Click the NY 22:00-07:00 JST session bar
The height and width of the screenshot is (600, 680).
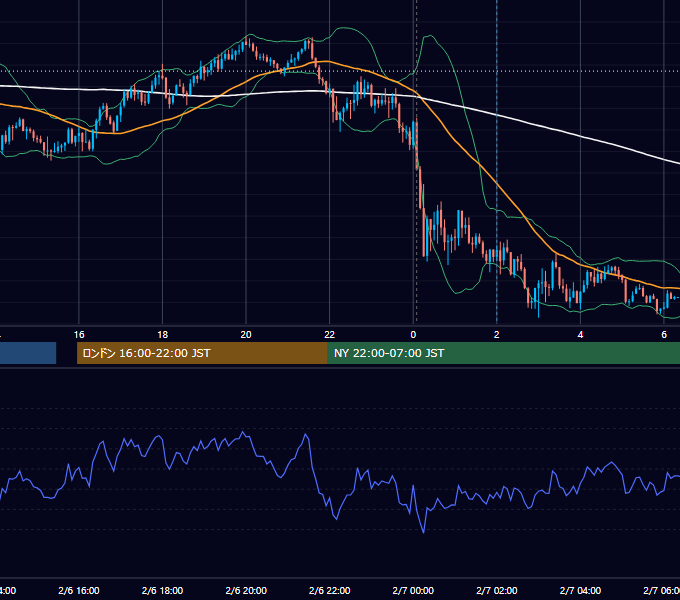(x=503, y=353)
